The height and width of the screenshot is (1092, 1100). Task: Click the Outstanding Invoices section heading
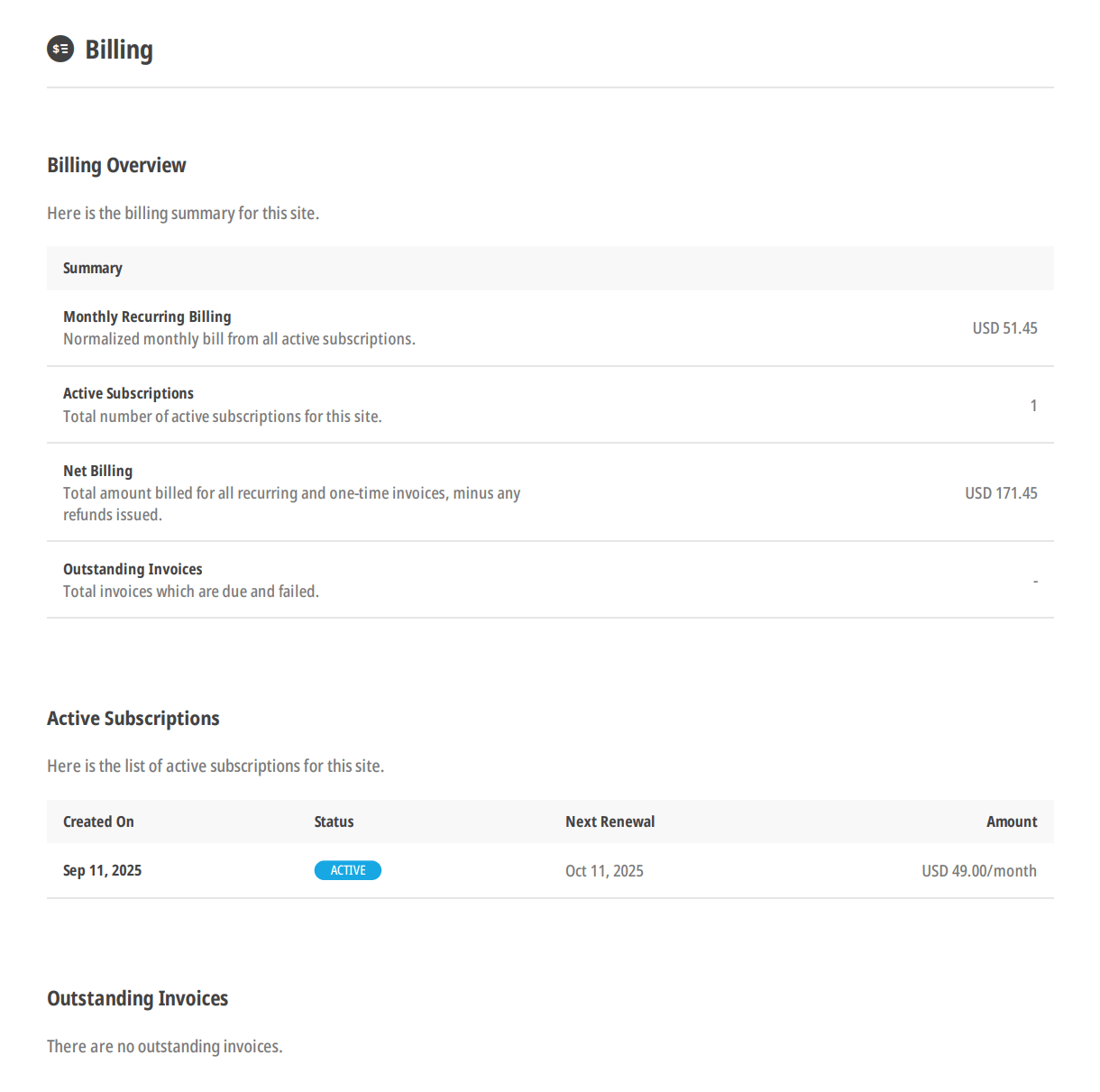(x=137, y=998)
